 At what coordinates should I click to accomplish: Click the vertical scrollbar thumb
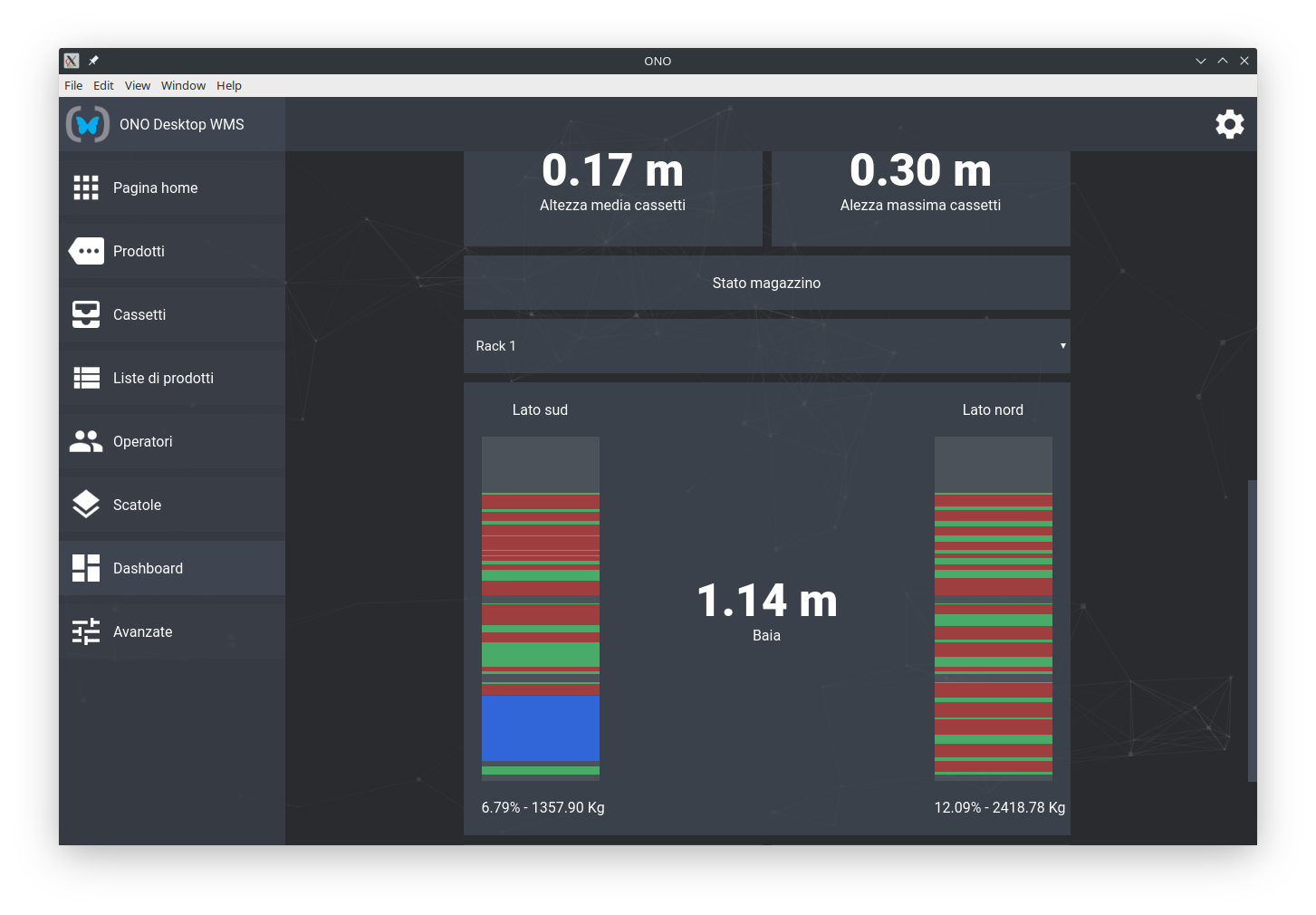[x=1252, y=631]
